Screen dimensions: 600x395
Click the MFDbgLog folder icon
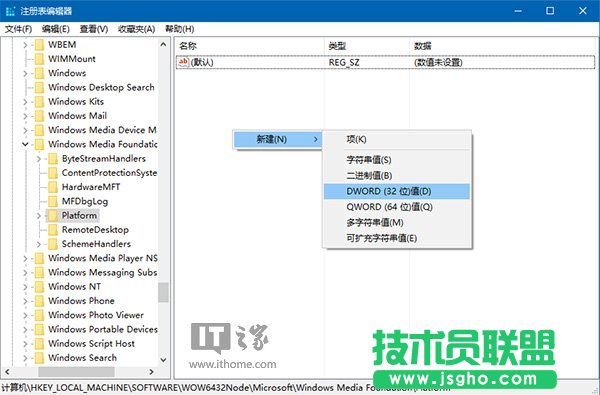point(53,201)
